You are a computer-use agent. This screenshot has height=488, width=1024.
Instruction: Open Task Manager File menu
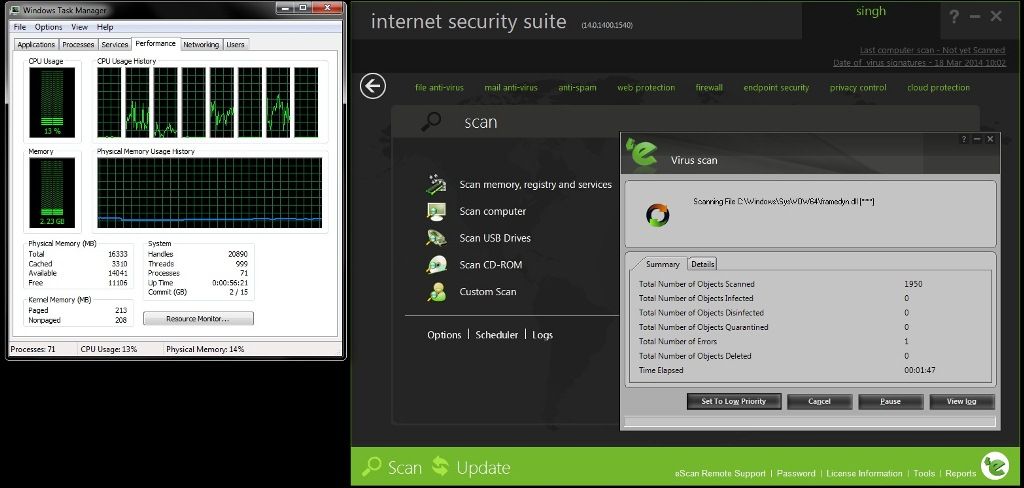[20, 27]
